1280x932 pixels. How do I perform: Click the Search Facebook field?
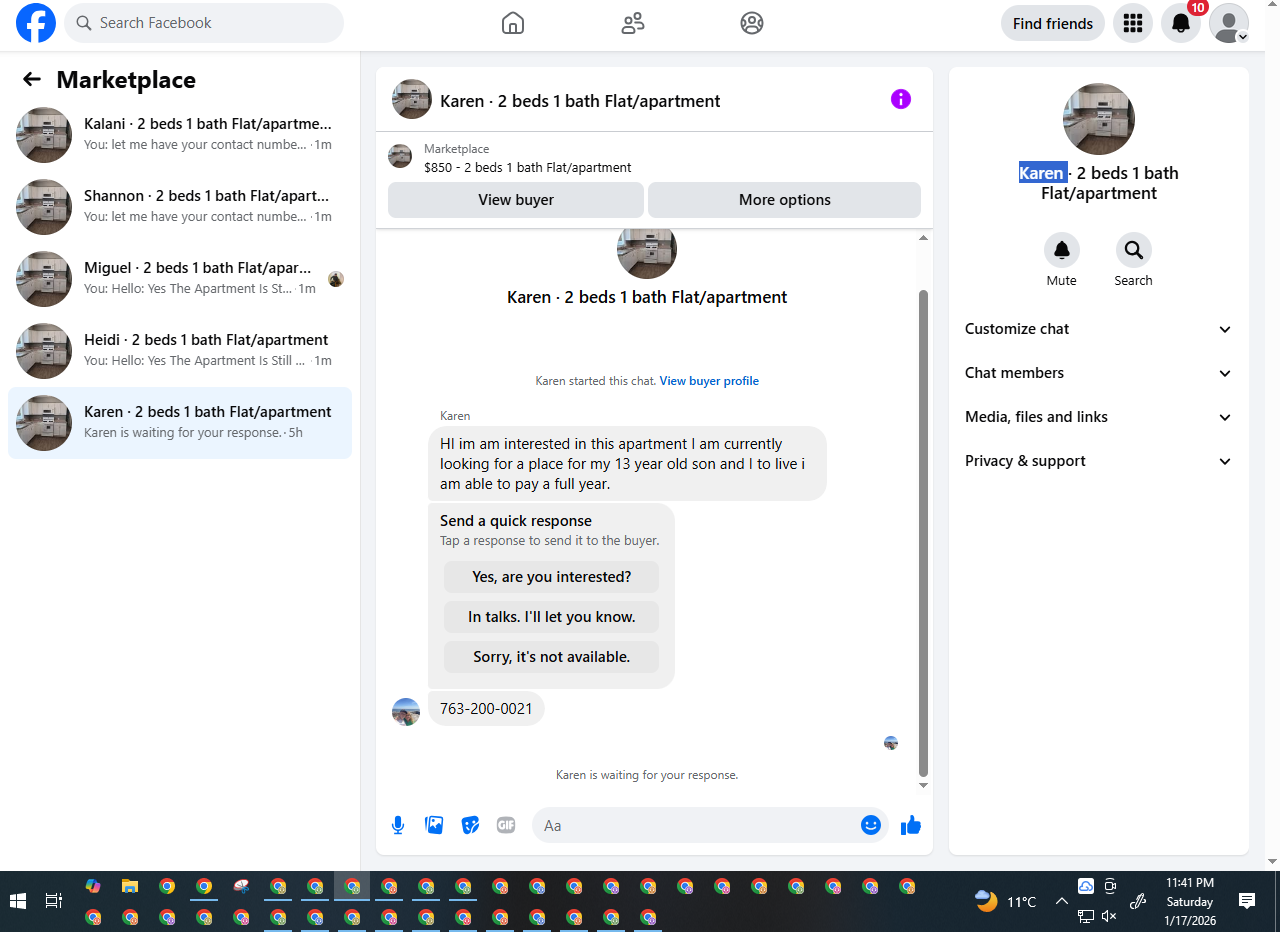click(204, 23)
